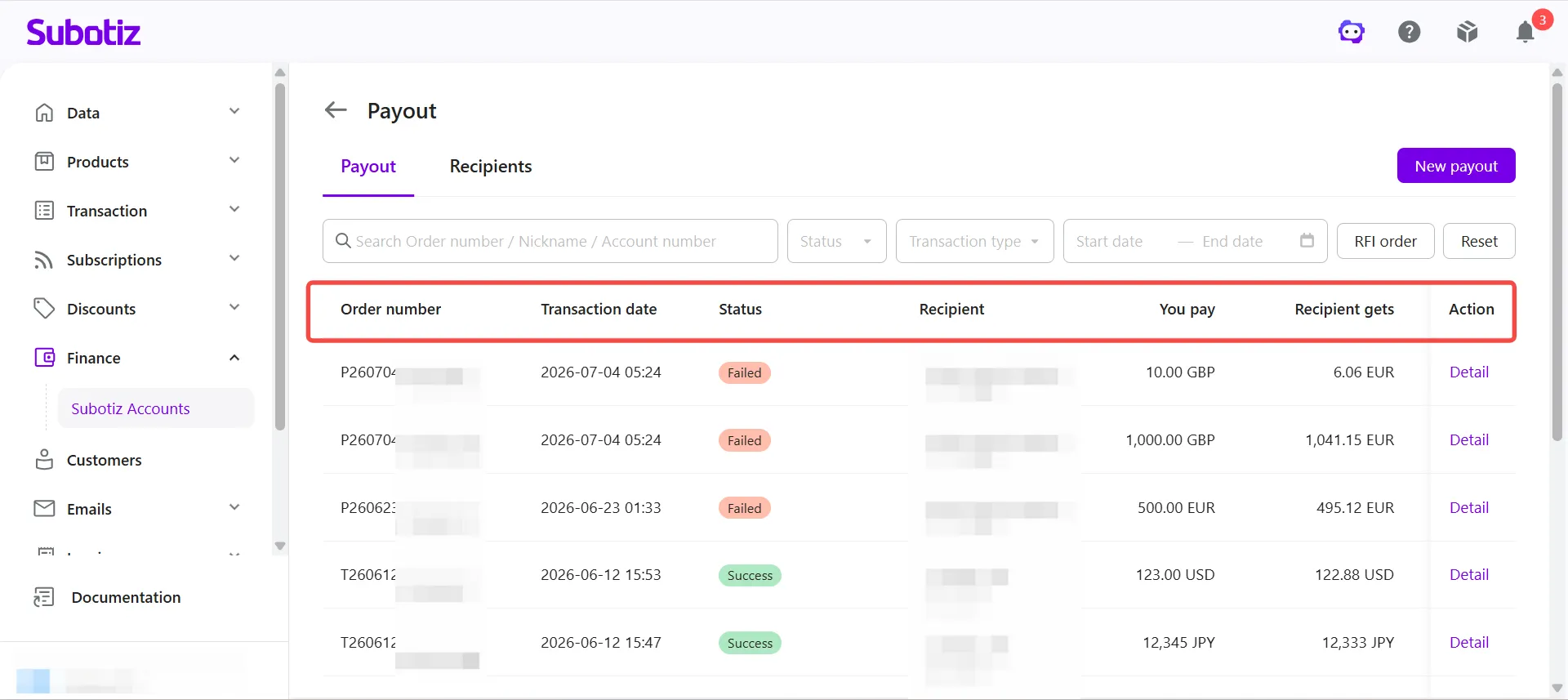
Task: Click the Products icon in sidebar
Action: [44, 162]
